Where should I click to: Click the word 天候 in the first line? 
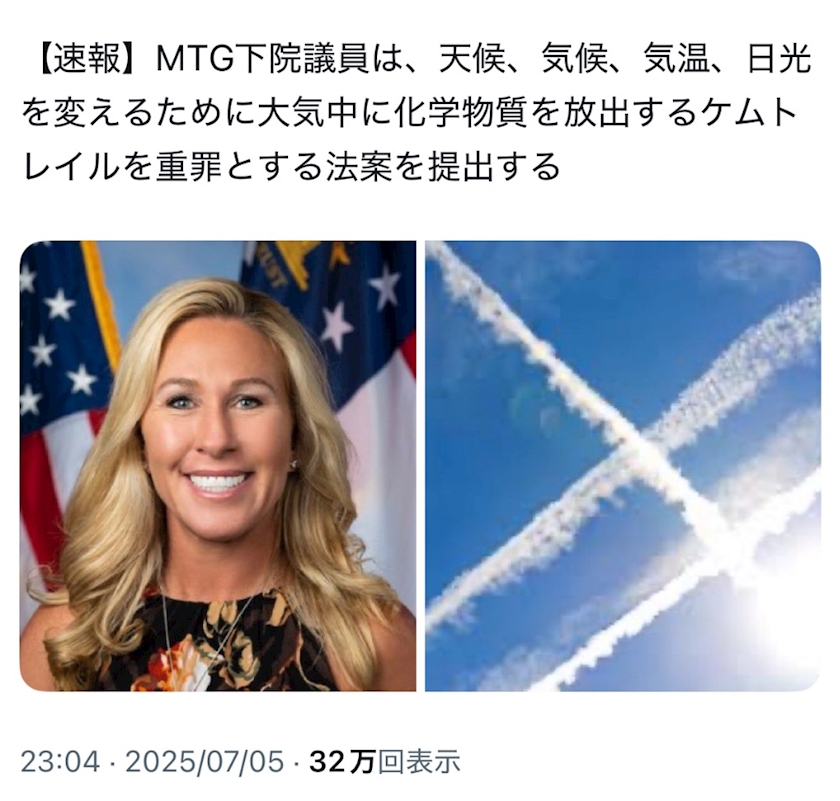(x=473, y=59)
